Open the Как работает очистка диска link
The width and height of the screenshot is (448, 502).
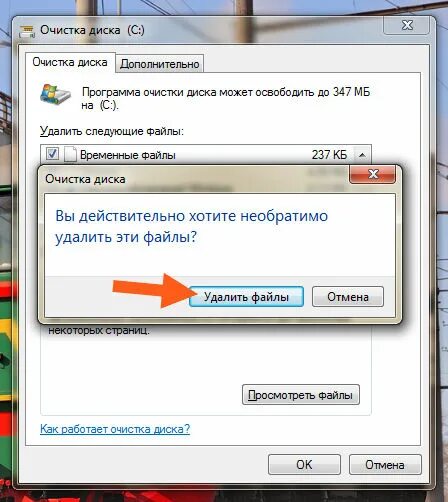pos(115,429)
